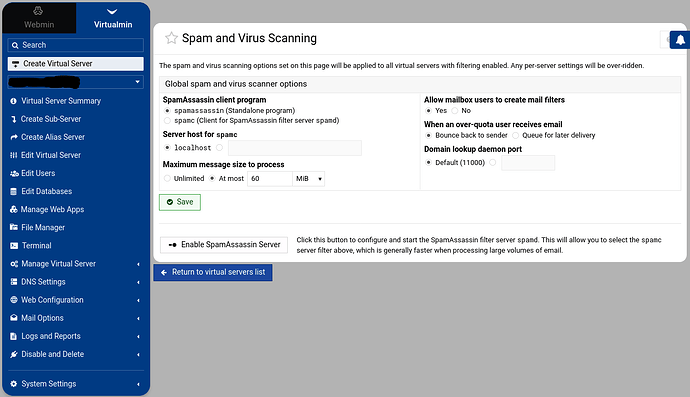Select Queue for later delivery option

pyautogui.click(x=515, y=136)
